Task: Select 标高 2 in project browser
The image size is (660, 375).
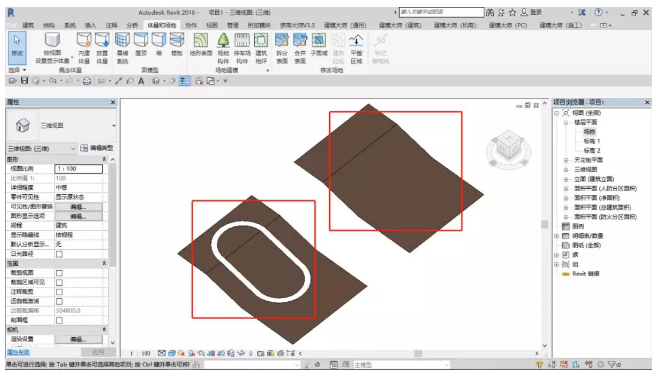Action: 591,151
